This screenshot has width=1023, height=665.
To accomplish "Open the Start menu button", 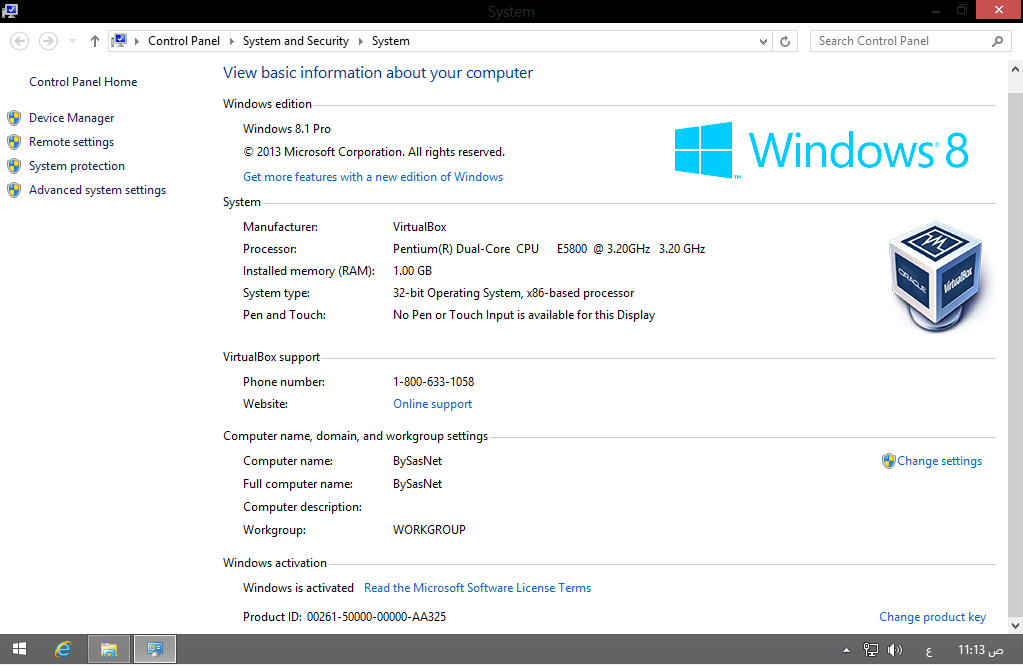I will pyautogui.click(x=20, y=649).
